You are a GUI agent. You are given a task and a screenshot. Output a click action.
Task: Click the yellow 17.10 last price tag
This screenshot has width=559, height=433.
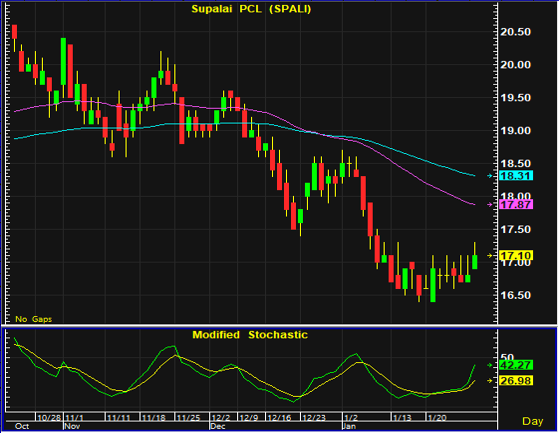coord(516,256)
